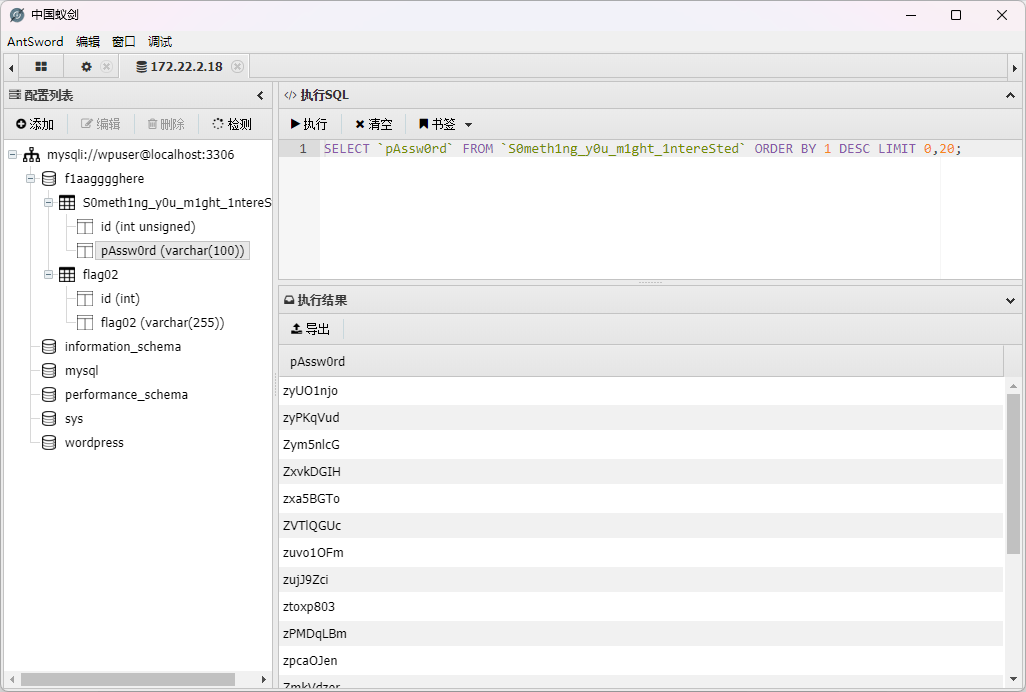Viewport: 1026px width, 692px height.
Task: Click the f1aaggghere database cylinder icon
Action: coord(49,179)
